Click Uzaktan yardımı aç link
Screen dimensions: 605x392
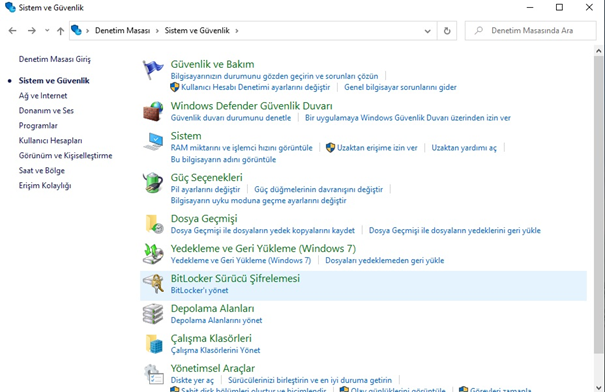(464, 148)
